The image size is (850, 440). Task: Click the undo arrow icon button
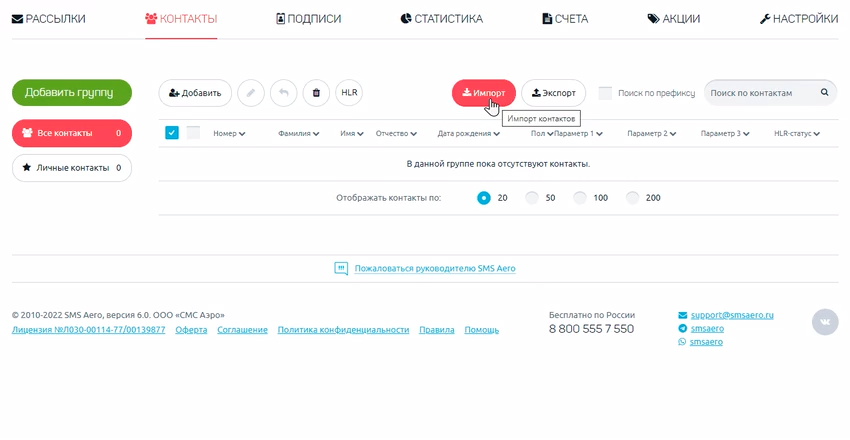[284, 93]
